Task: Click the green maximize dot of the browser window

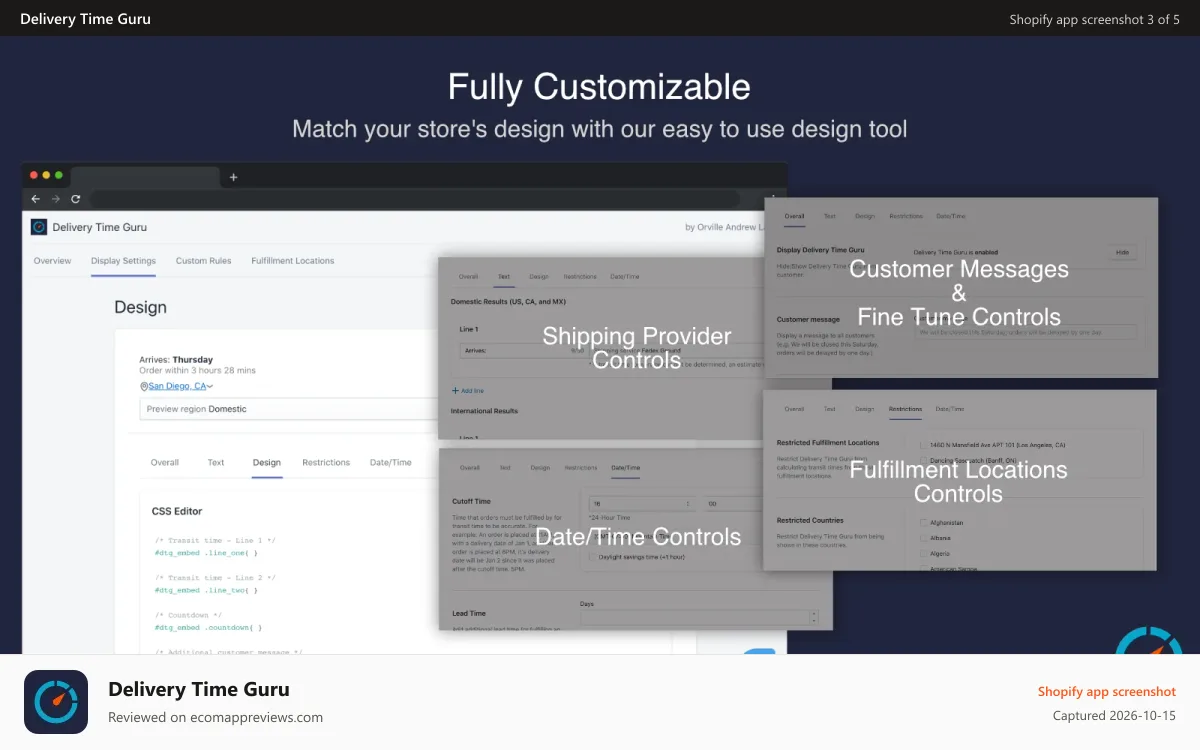Action: click(59, 175)
